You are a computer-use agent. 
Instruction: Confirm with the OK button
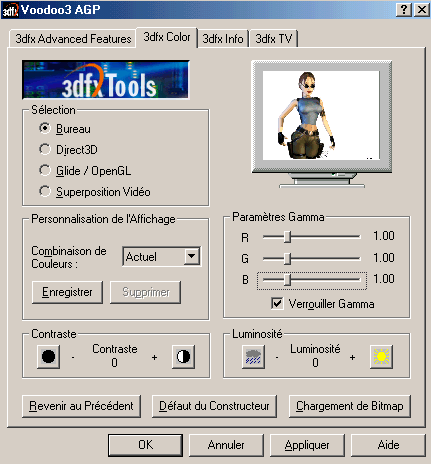[145, 445]
